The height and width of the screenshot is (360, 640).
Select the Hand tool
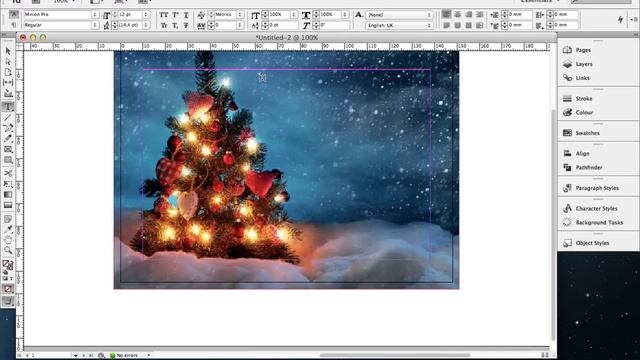pyautogui.click(x=8, y=240)
